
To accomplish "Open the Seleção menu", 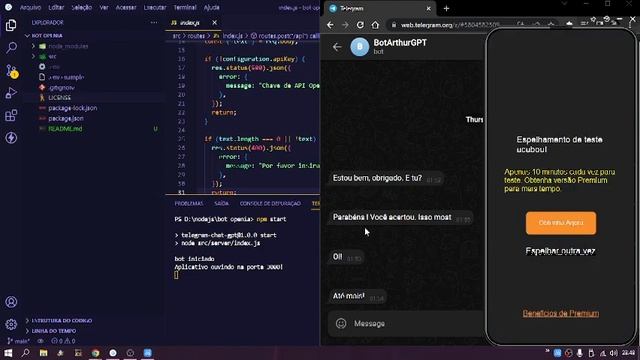I will [82, 7].
